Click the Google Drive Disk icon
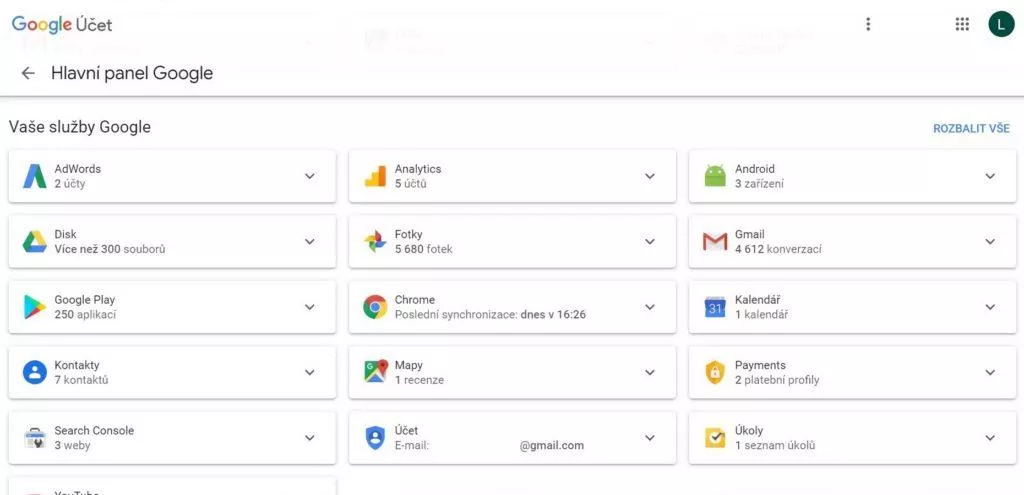The image size is (1024, 495). click(x=35, y=242)
